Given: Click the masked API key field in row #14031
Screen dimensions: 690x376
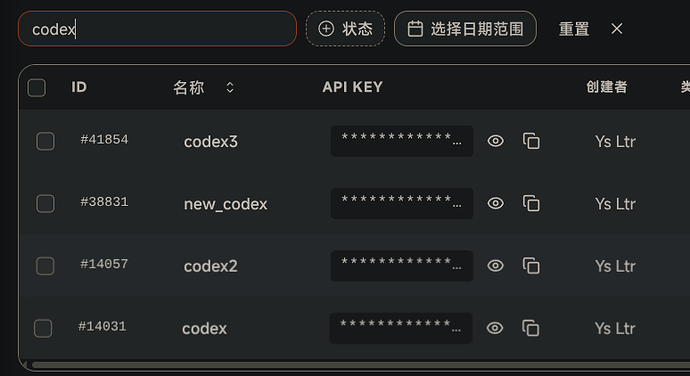Looking at the screenshot, I should coord(400,328).
